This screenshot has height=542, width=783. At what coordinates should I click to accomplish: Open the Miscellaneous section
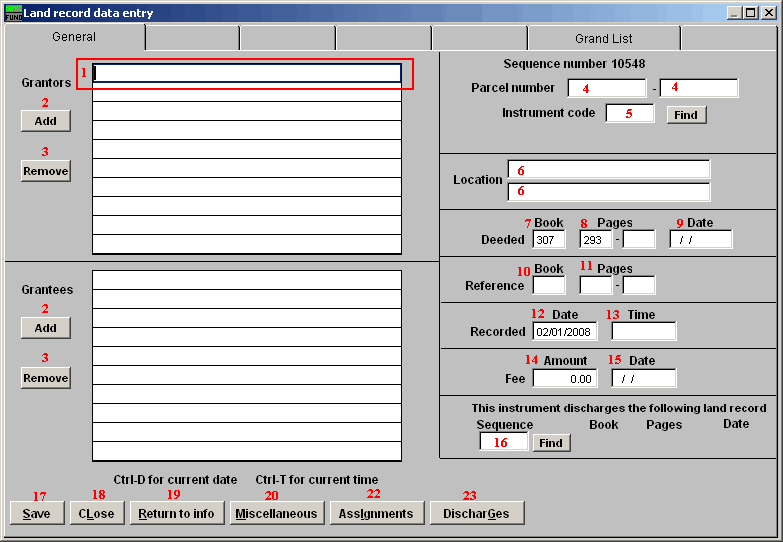[276, 514]
